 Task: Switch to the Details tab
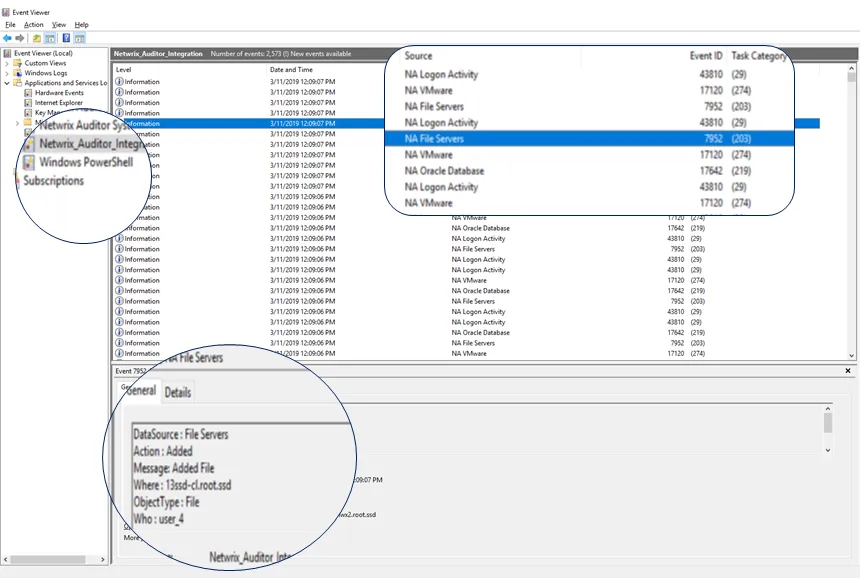(x=178, y=392)
